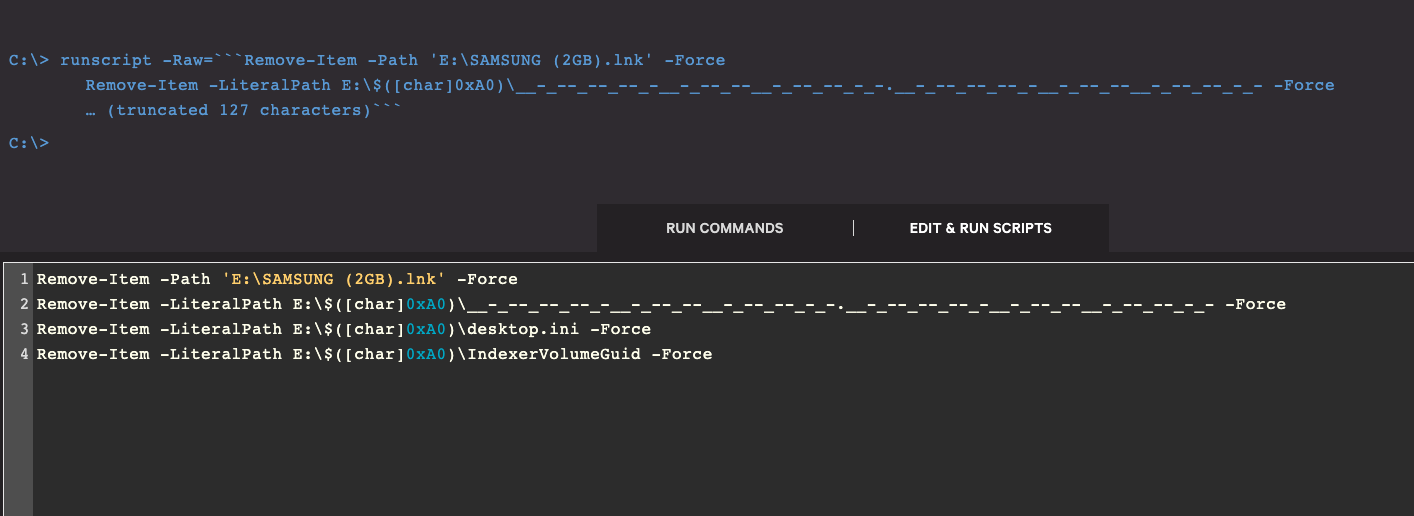Viewport: 1414px width, 516px height.
Task: Click -Path parameter in editor line 1
Action: 186,279
